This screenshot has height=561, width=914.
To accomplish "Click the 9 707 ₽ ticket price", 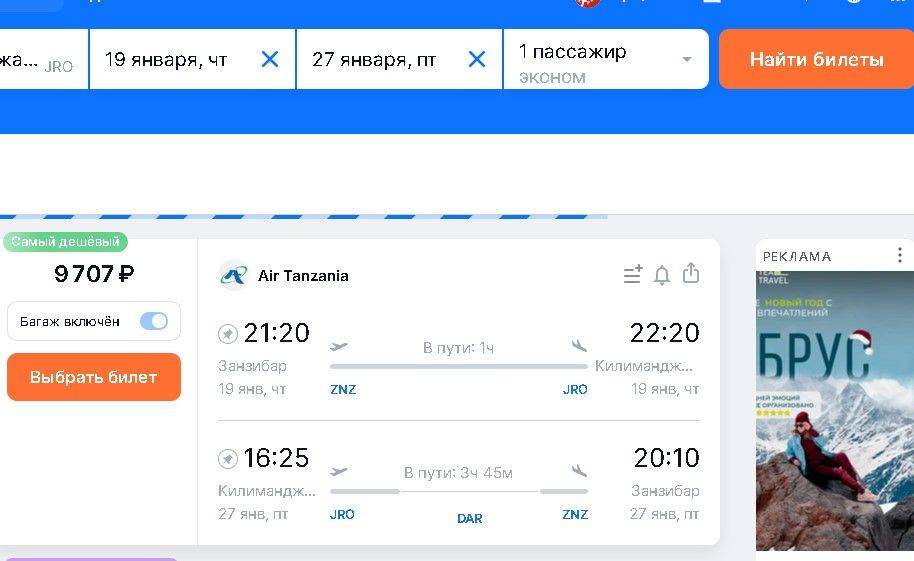I will [x=94, y=274].
